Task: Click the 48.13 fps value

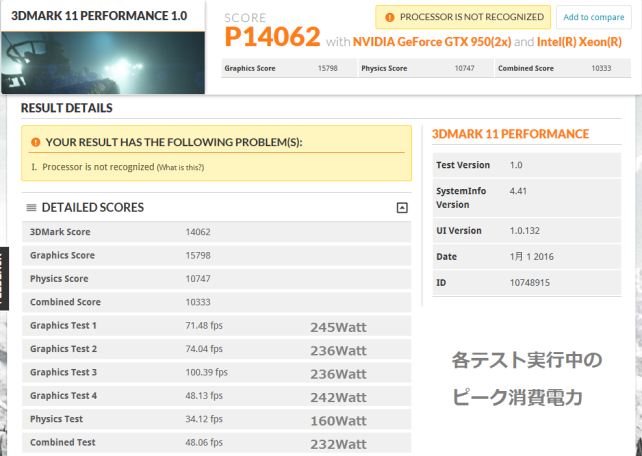Action: (x=204, y=395)
